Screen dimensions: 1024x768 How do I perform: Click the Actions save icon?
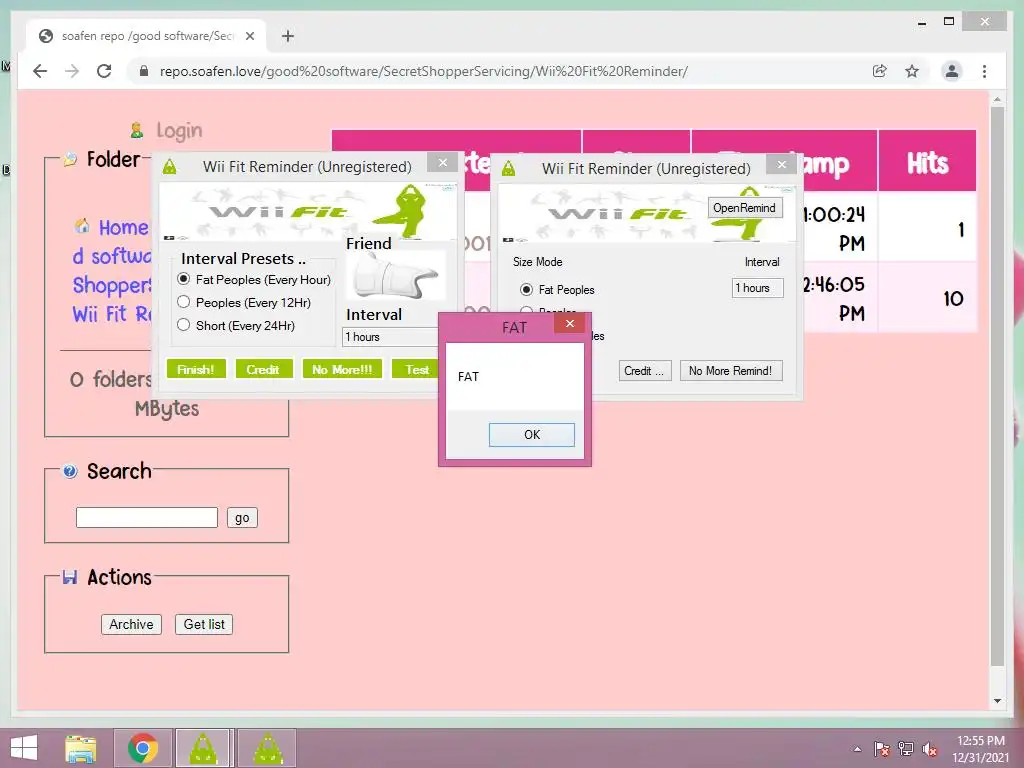tap(70, 577)
